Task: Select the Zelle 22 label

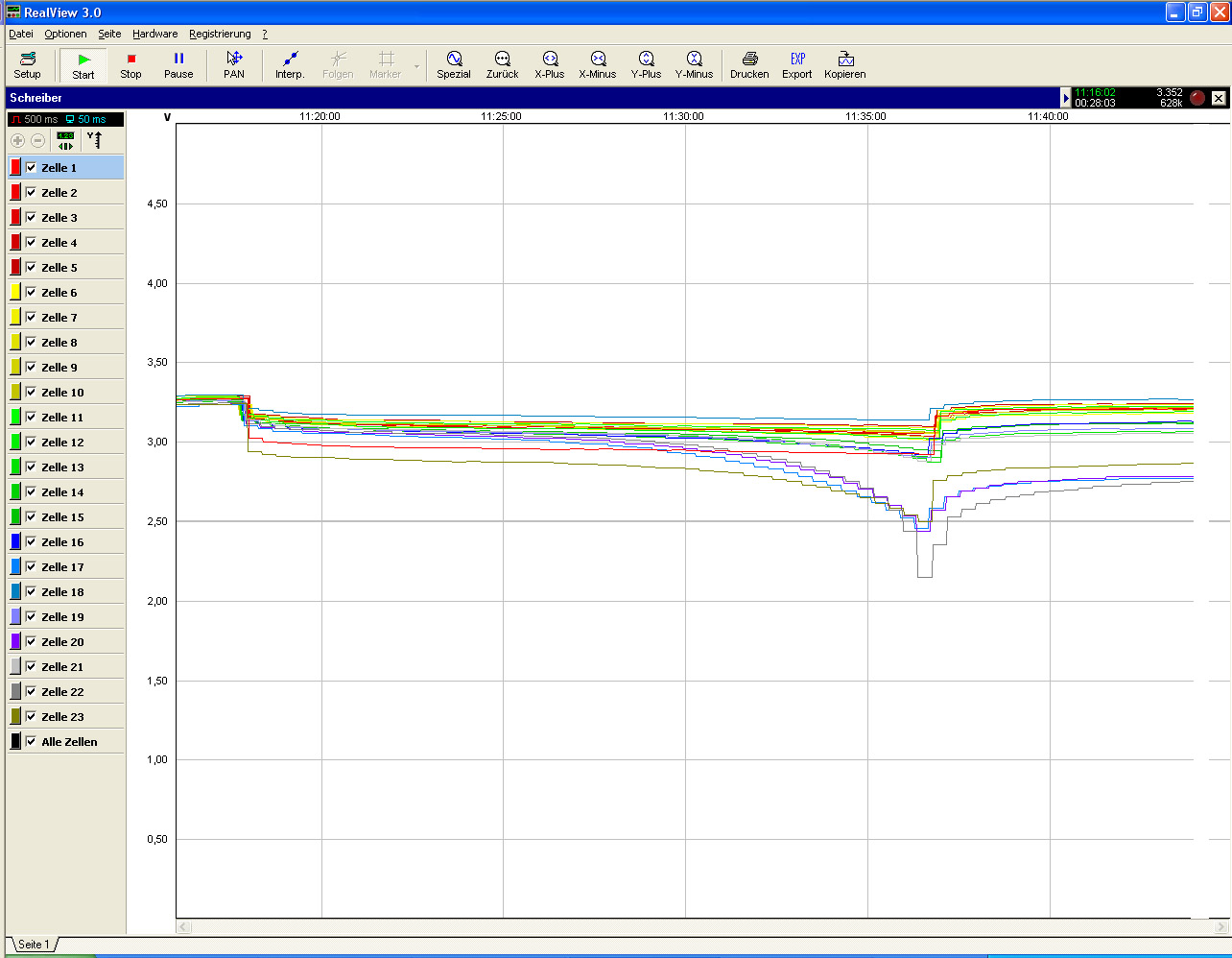Action: [62, 692]
